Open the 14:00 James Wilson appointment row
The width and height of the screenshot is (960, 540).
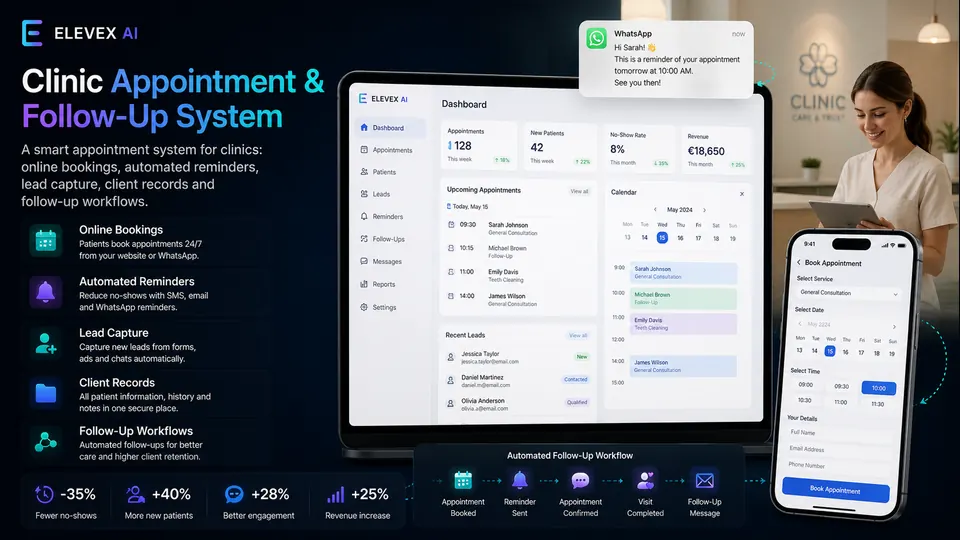[518, 299]
